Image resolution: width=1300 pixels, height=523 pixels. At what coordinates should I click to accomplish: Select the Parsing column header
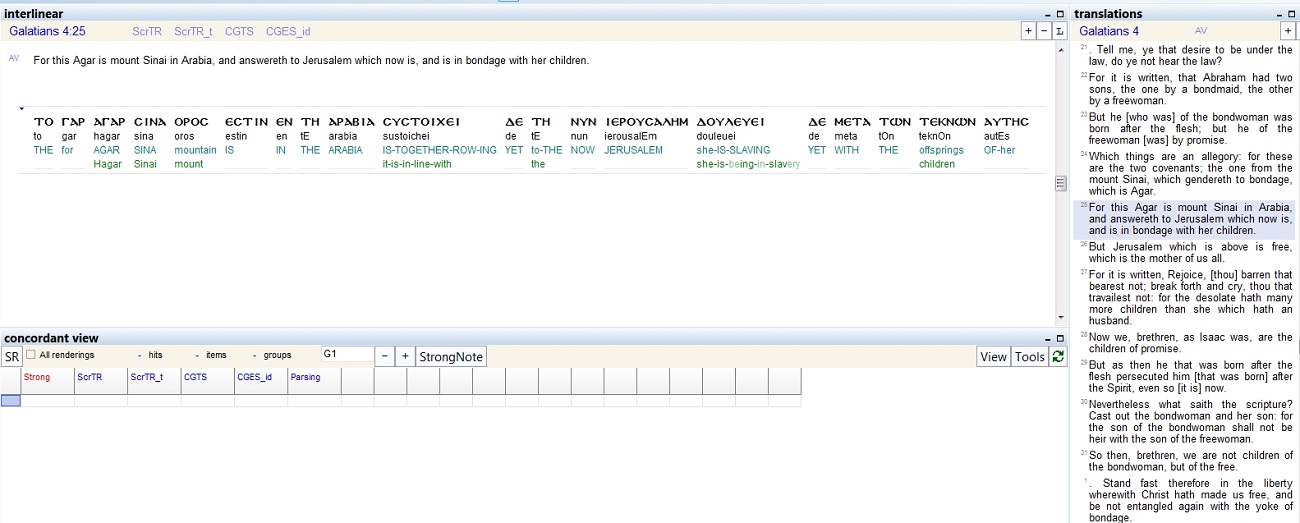305,377
